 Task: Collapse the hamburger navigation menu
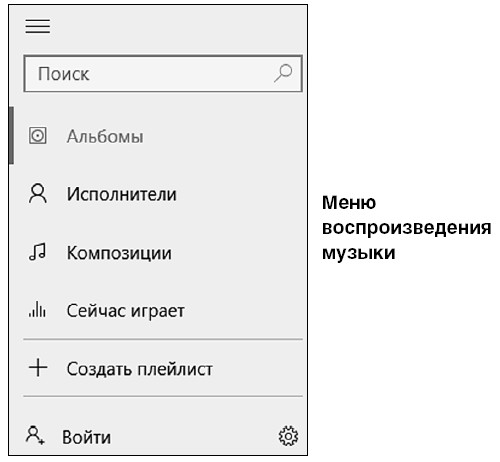[38, 26]
